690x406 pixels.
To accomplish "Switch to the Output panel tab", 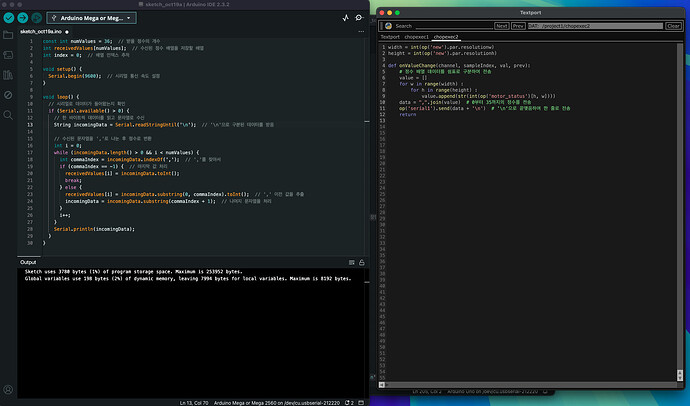I will [28, 262].
